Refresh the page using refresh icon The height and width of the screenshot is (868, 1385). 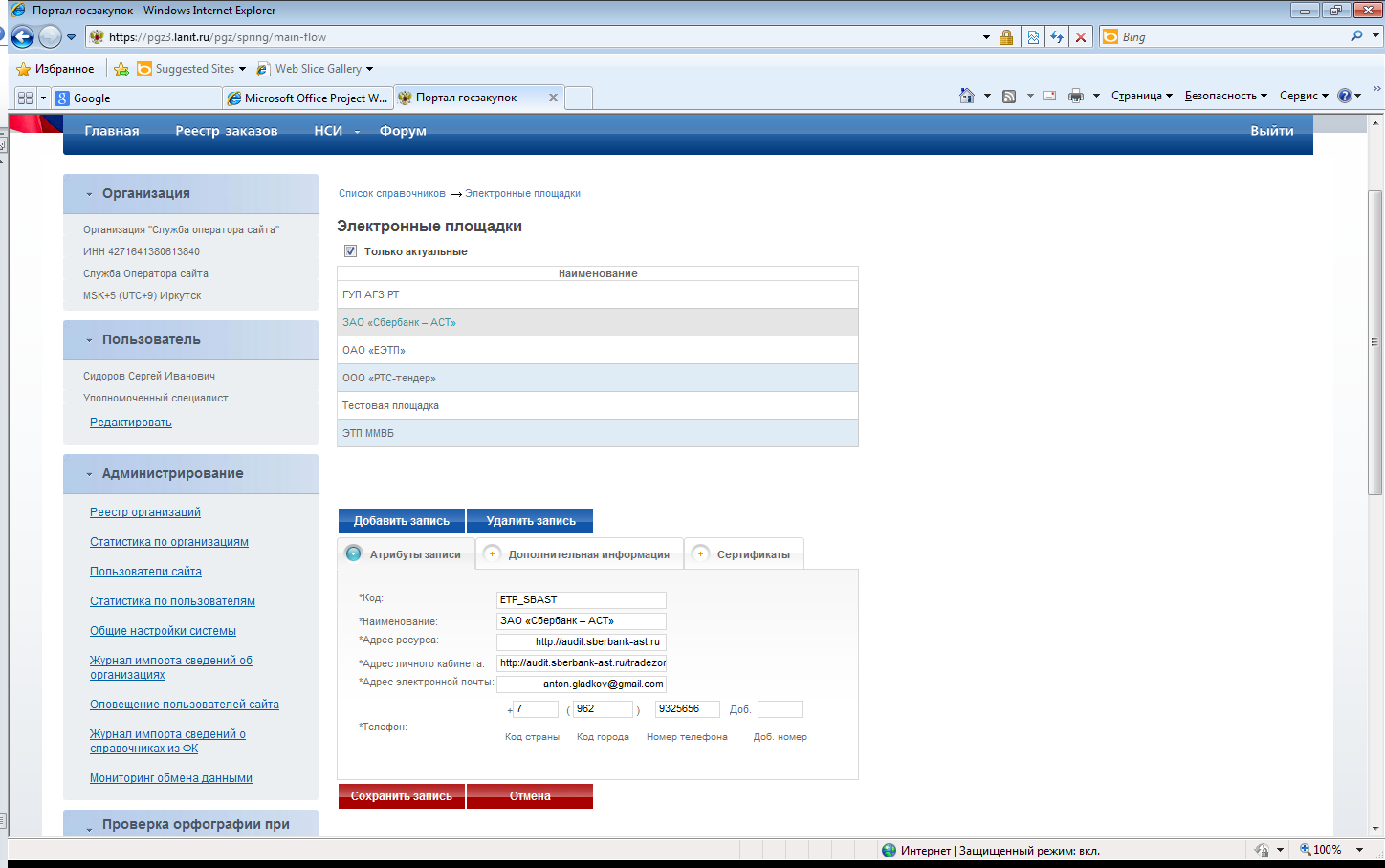[1057, 37]
